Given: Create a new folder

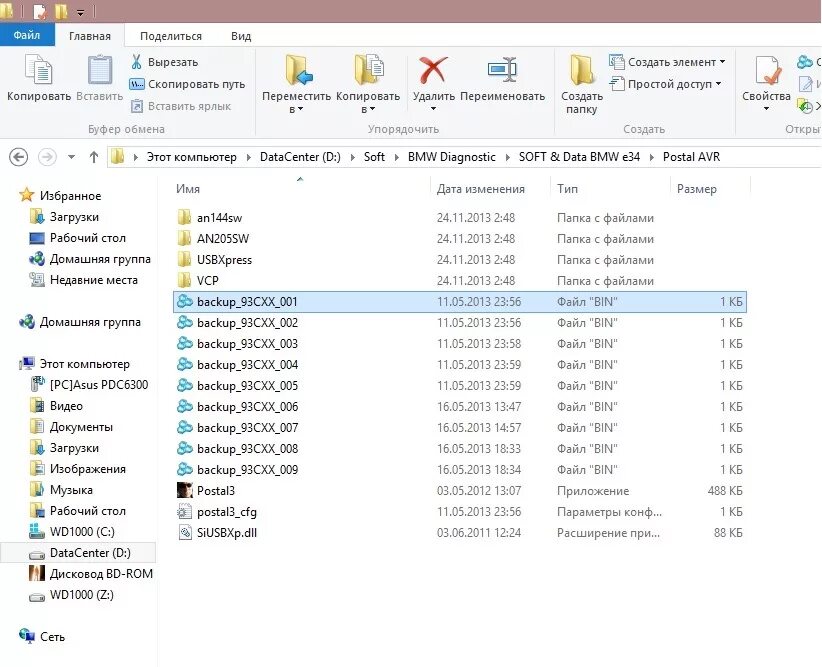Looking at the screenshot, I should pos(582,84).
